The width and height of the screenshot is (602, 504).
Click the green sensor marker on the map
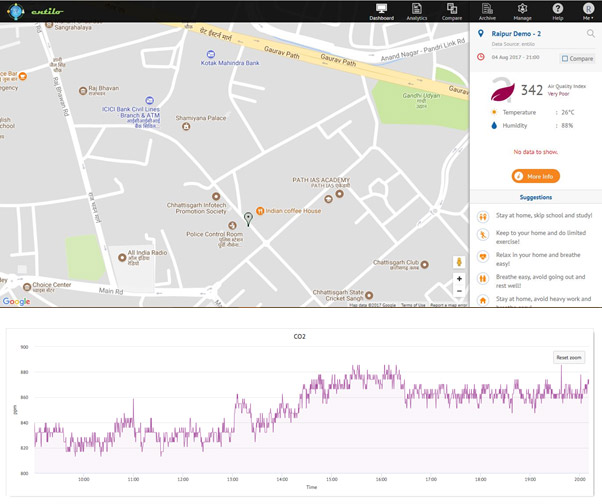pyautogui.click(x=248, y=219)
